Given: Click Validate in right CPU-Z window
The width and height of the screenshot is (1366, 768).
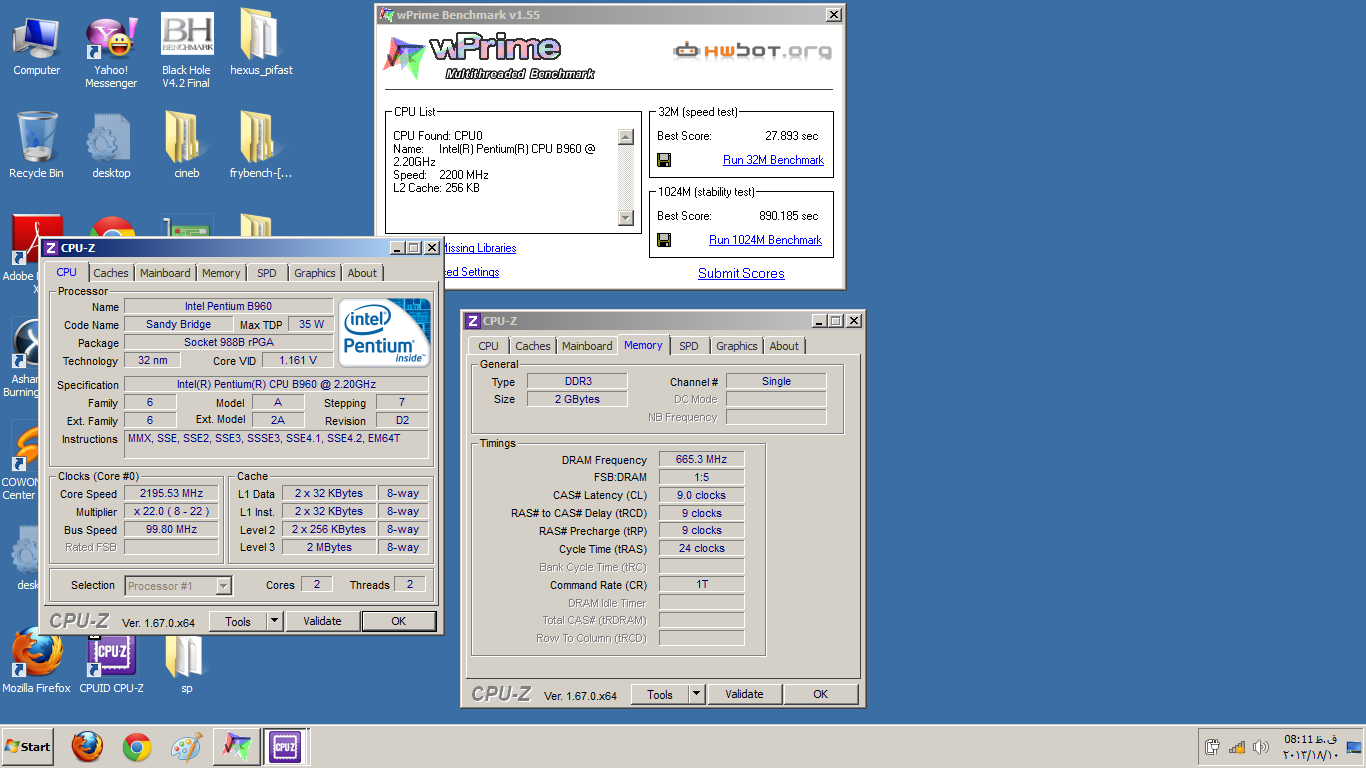Looking at the screenshot, I should click(x=744, y=694).
